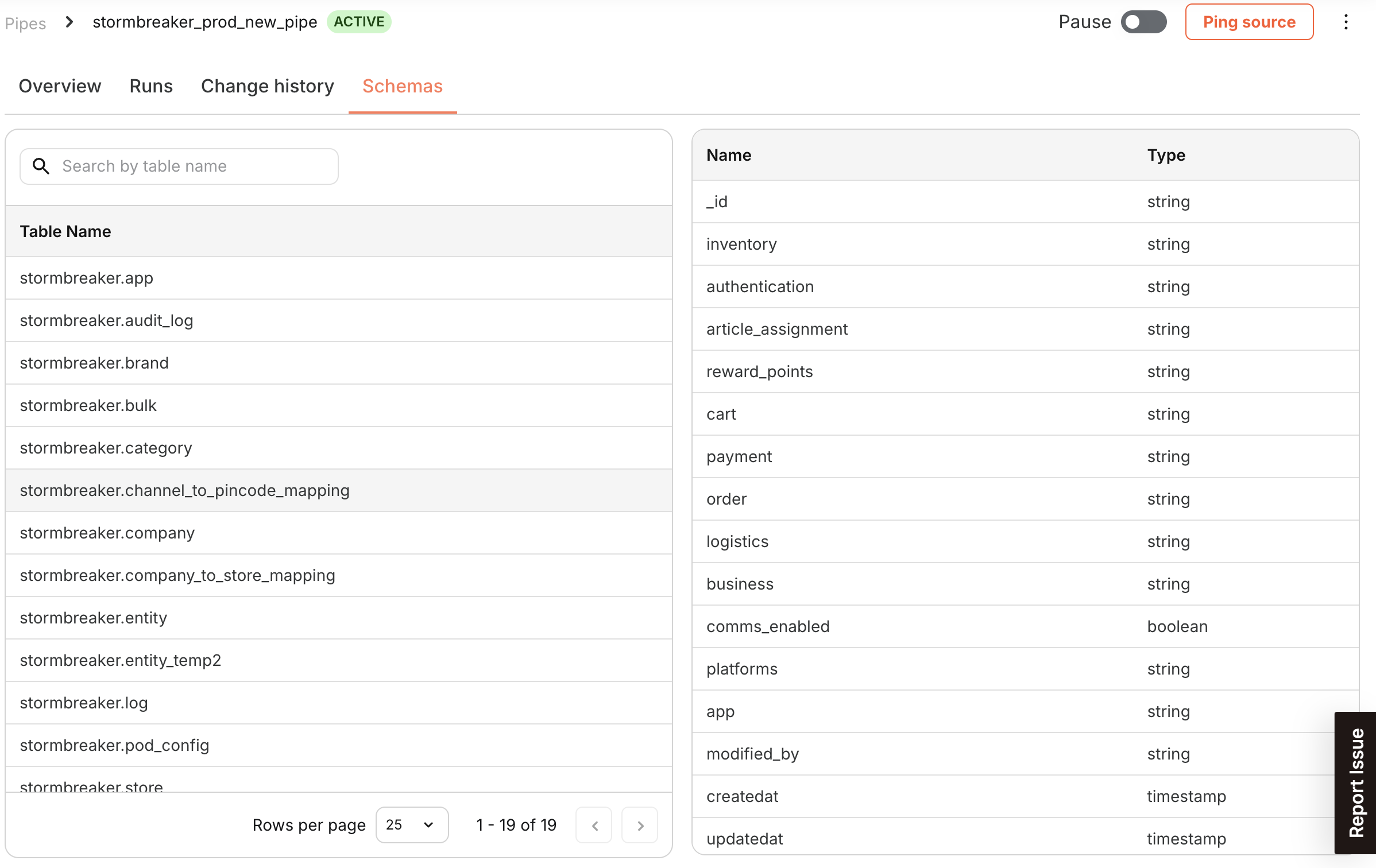Click the platforms field name

[742, 669]
